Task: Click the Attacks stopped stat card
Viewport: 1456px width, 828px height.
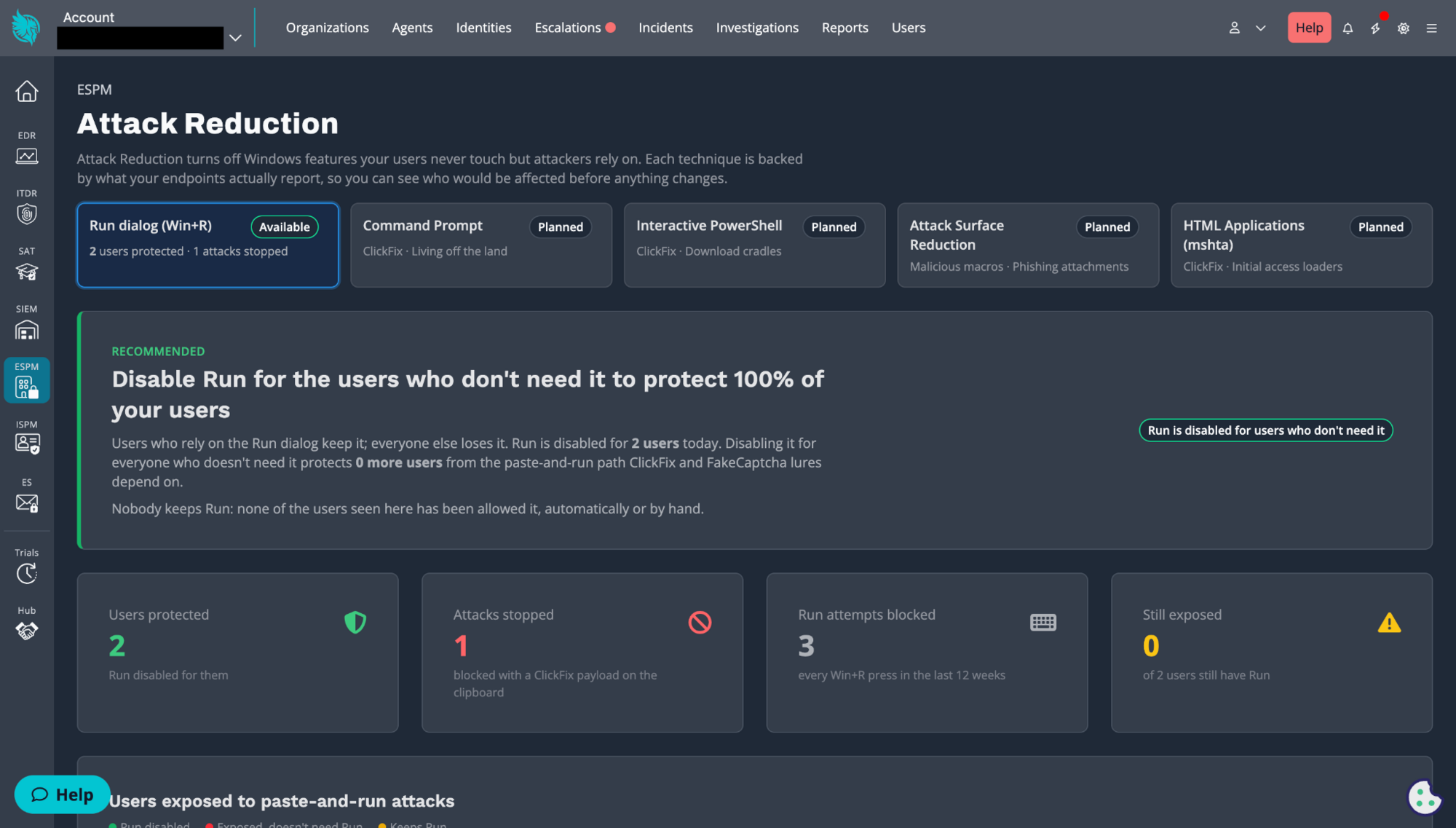Action: 582,652
